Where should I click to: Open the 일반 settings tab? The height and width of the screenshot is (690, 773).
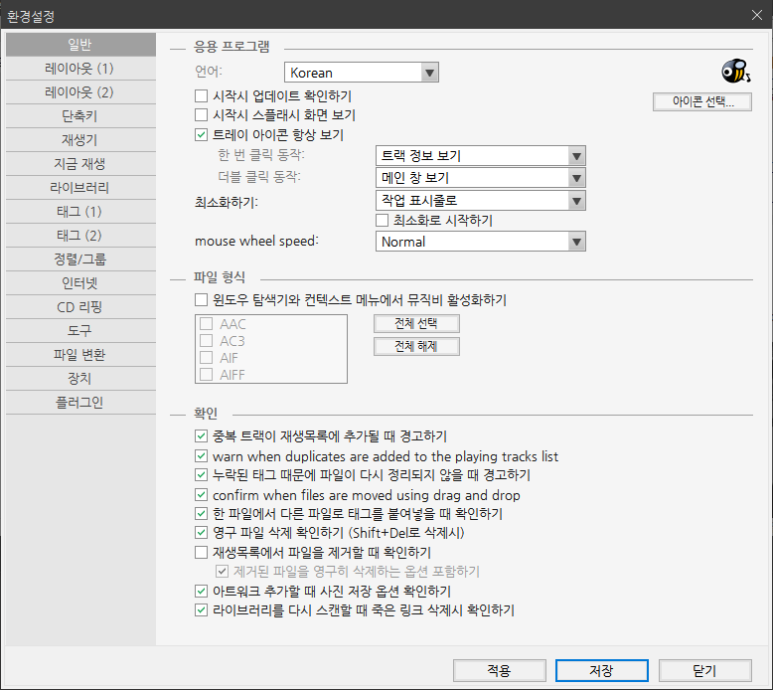pos(80,45)
